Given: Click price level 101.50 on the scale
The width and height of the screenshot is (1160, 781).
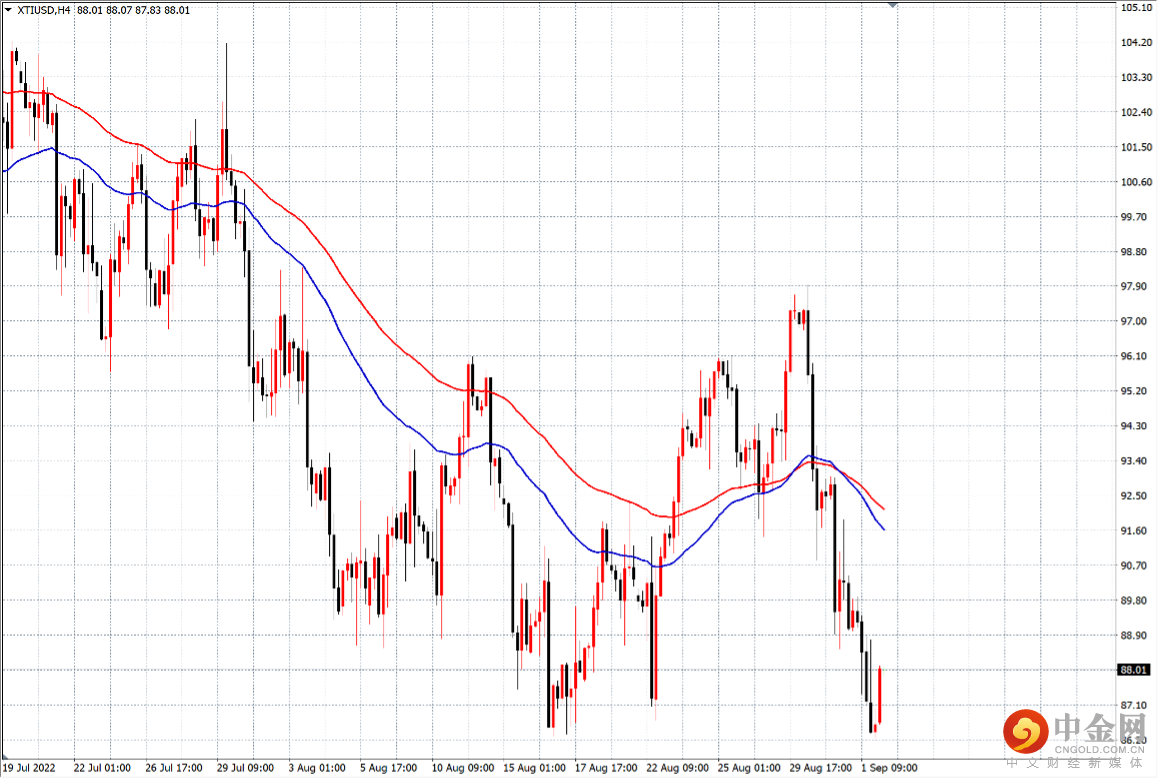Looking at the screenshot, I should 1136,146.
